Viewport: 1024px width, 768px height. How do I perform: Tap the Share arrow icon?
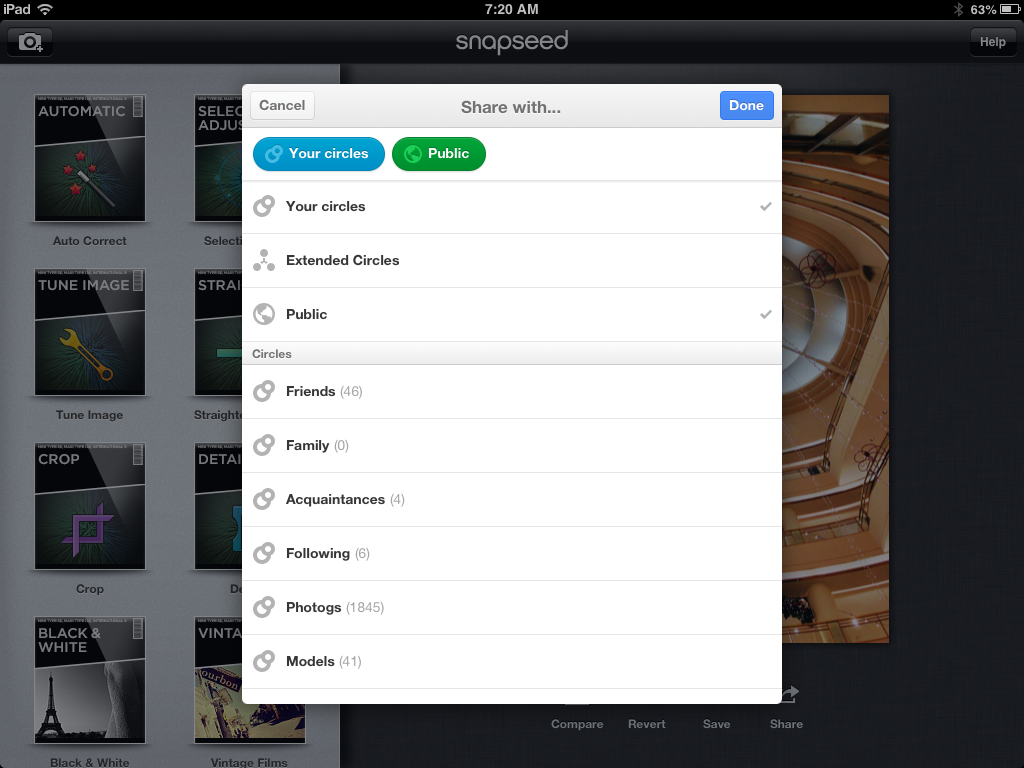point(787,696)
